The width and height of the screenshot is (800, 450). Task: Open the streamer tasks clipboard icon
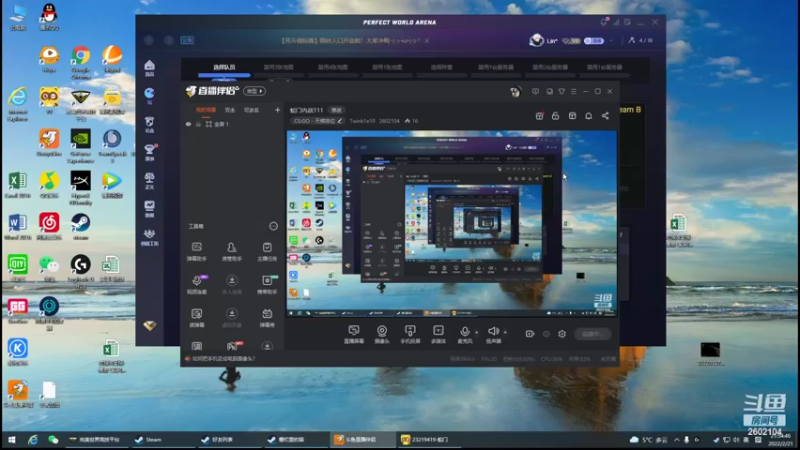(x=267, y=247)
